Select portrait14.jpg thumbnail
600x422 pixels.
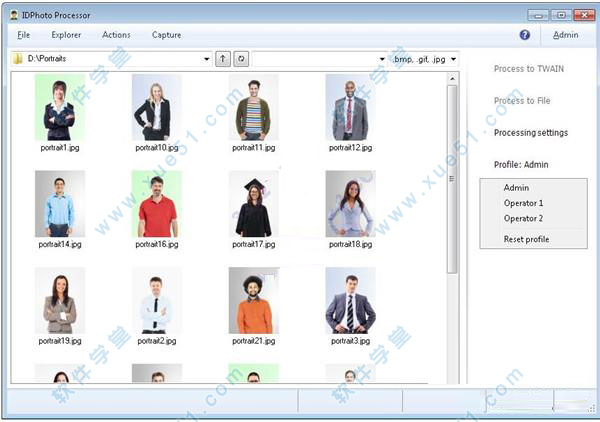(60, 204)
